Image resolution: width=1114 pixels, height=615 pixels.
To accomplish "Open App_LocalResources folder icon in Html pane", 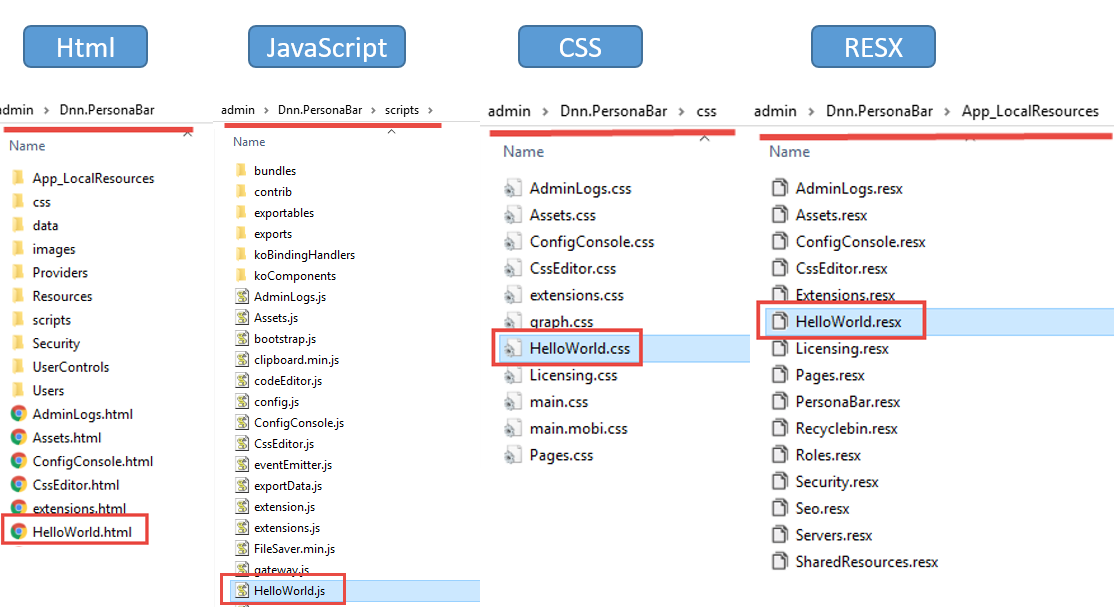I will point(18,178).
